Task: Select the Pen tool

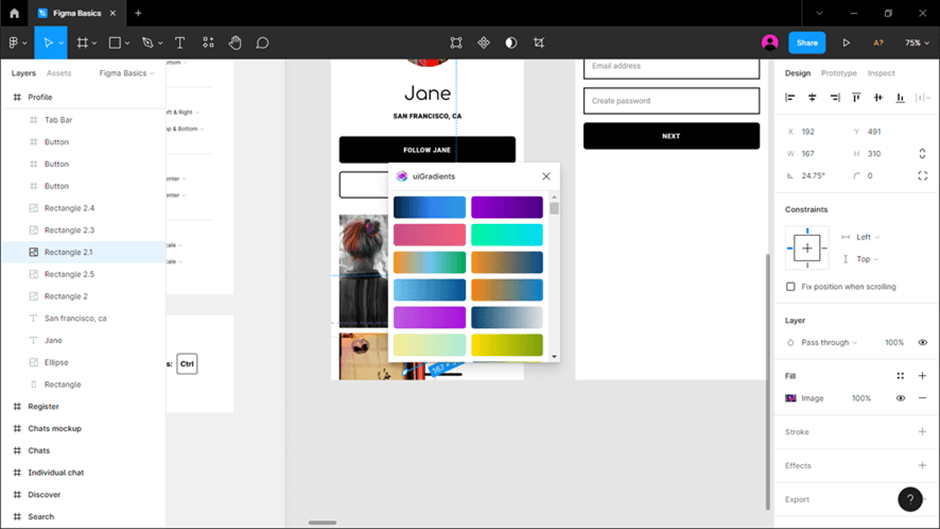Action: coord(147,43)
